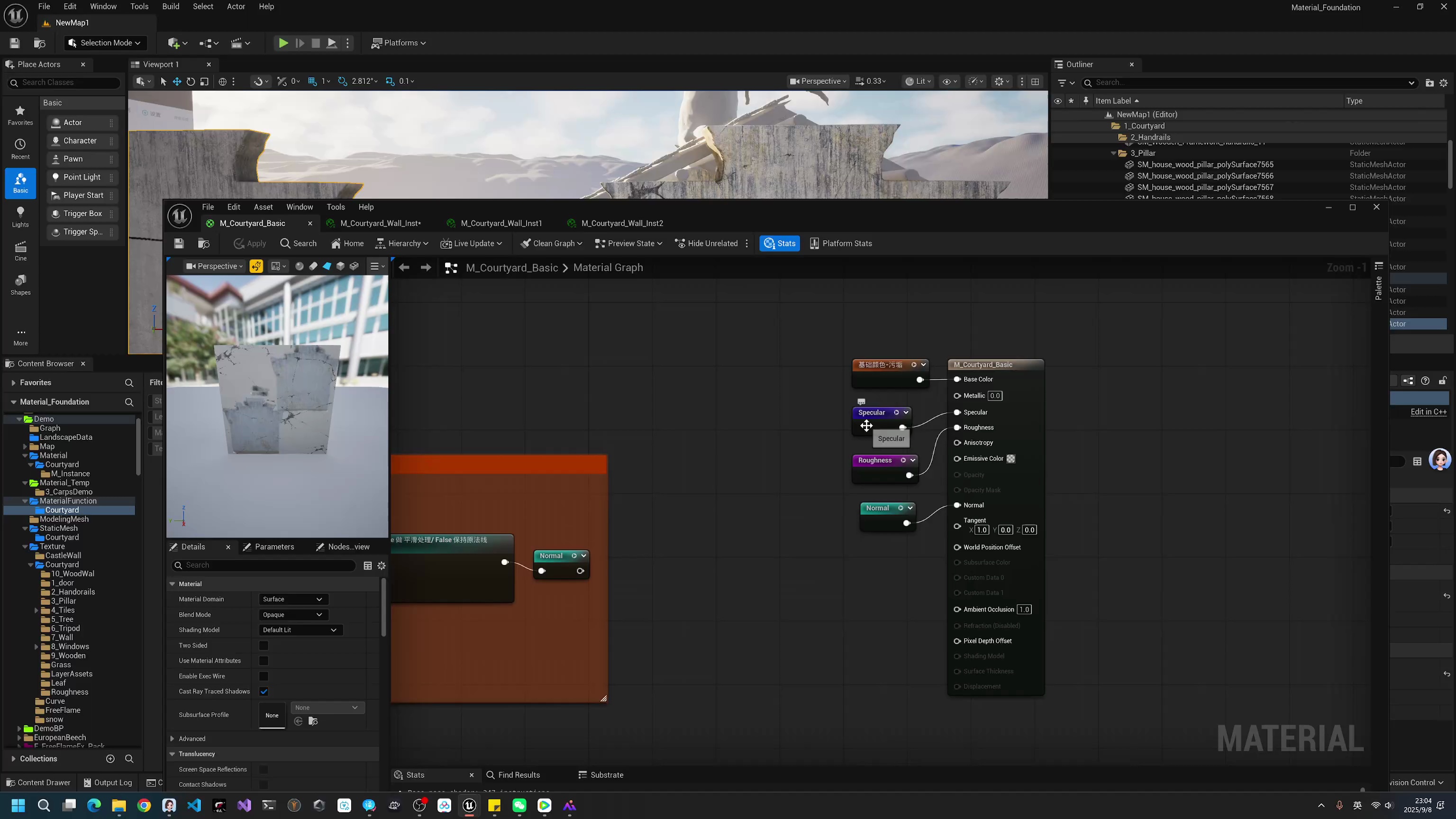Open the Platforms dropdown
This screenshot has height=819, width=1456.
[x=399, y=43]
